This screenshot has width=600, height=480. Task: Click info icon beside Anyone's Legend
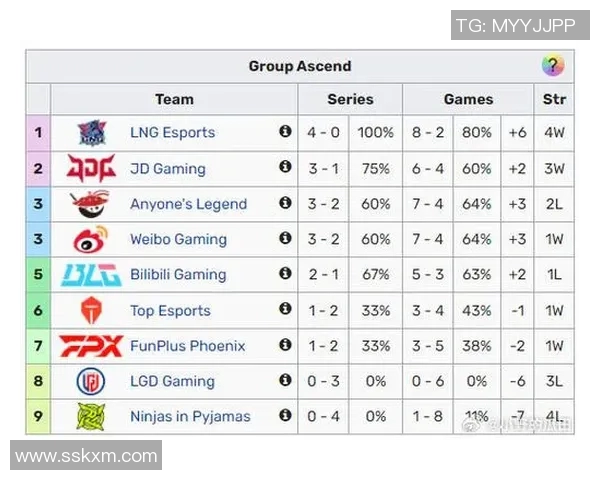coord(285,203)
